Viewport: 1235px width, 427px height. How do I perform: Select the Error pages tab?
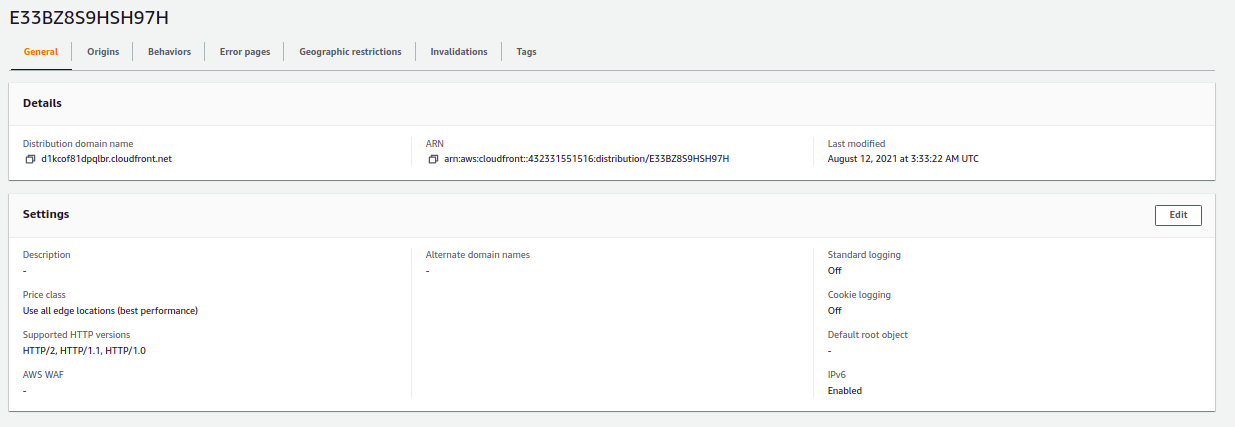(245, 52)
